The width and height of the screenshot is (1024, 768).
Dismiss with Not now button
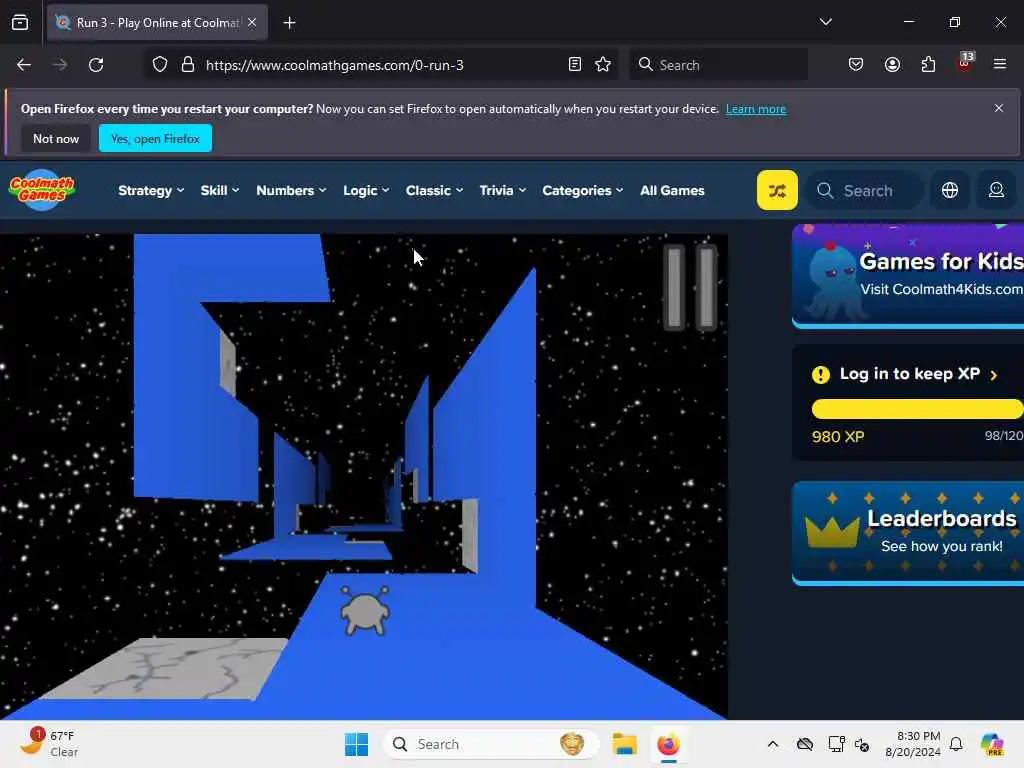coord(56,138)
